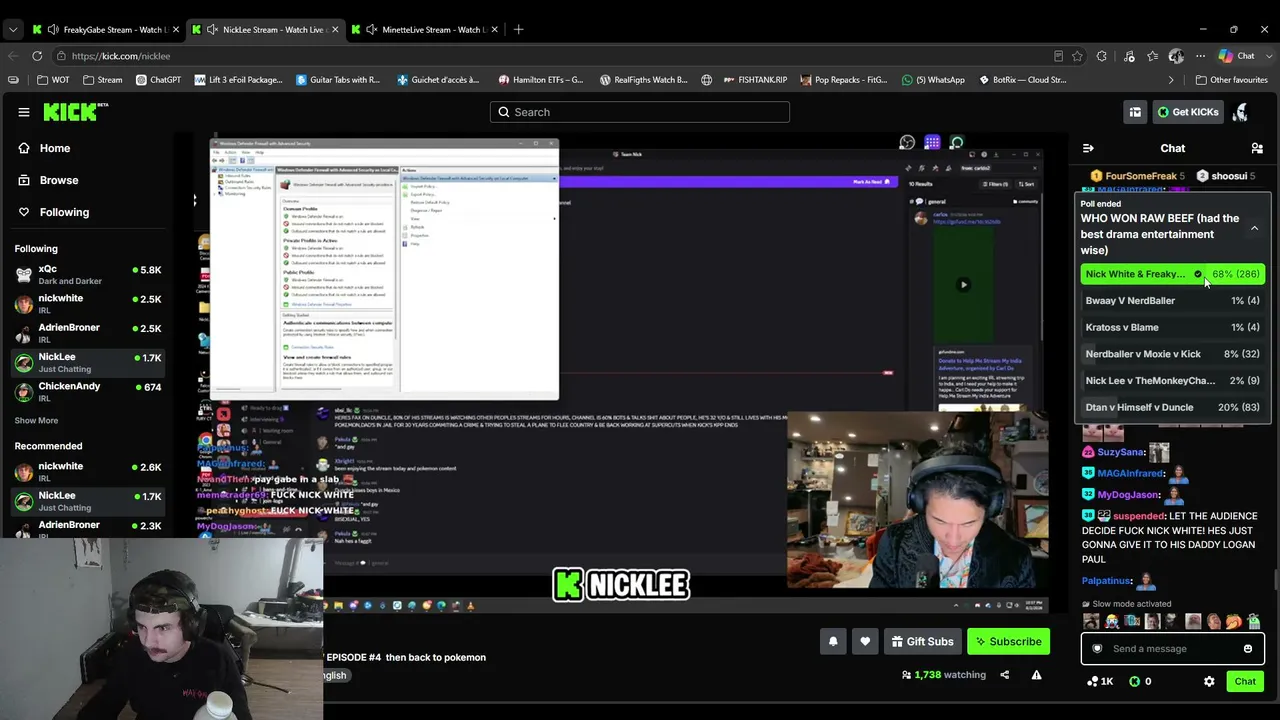Open the 1K channel points icon
The height and width of the screenshot is (720, 1280).
pos(1100,681)
